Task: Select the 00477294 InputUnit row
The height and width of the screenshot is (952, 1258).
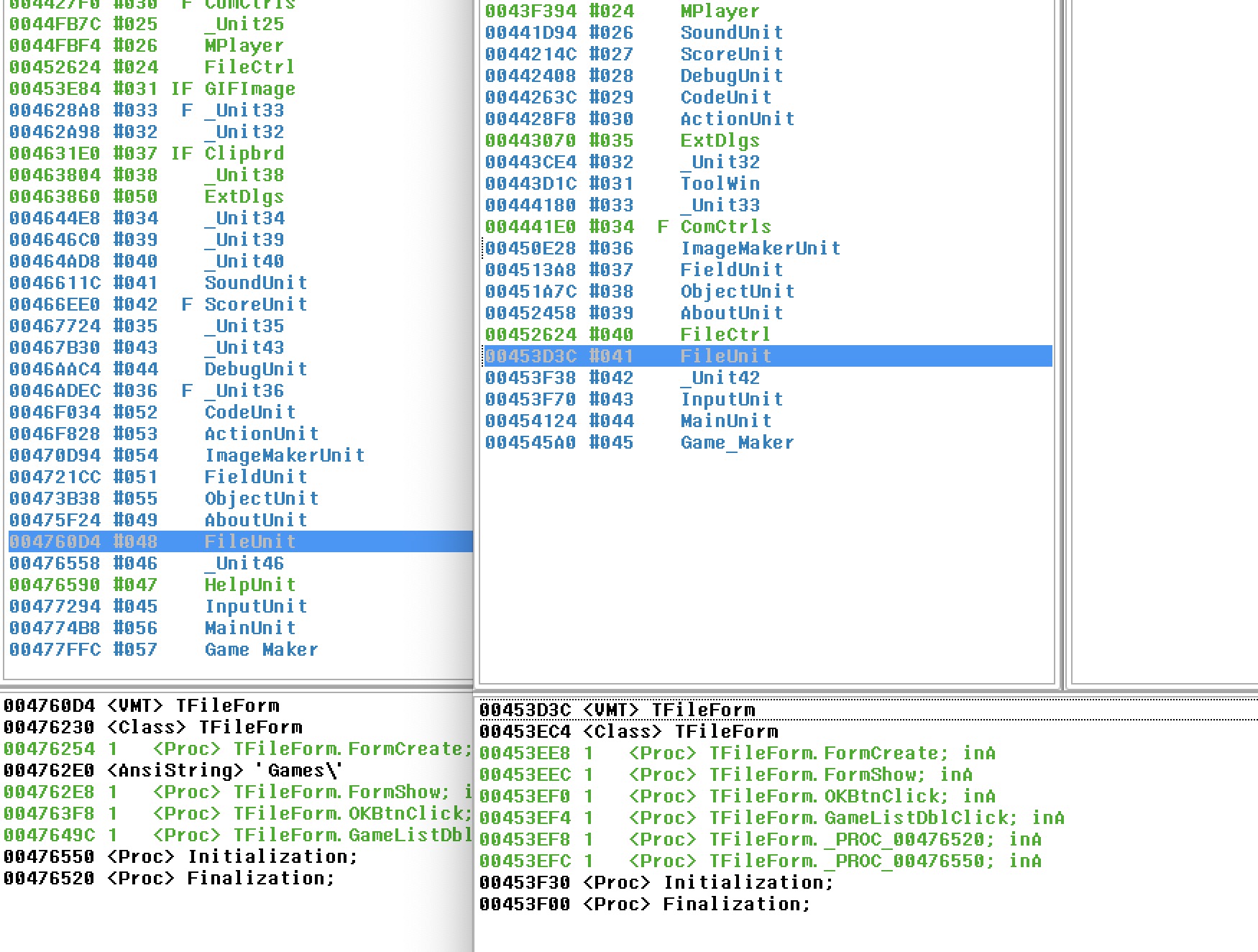Action: [x=240, y=606]
